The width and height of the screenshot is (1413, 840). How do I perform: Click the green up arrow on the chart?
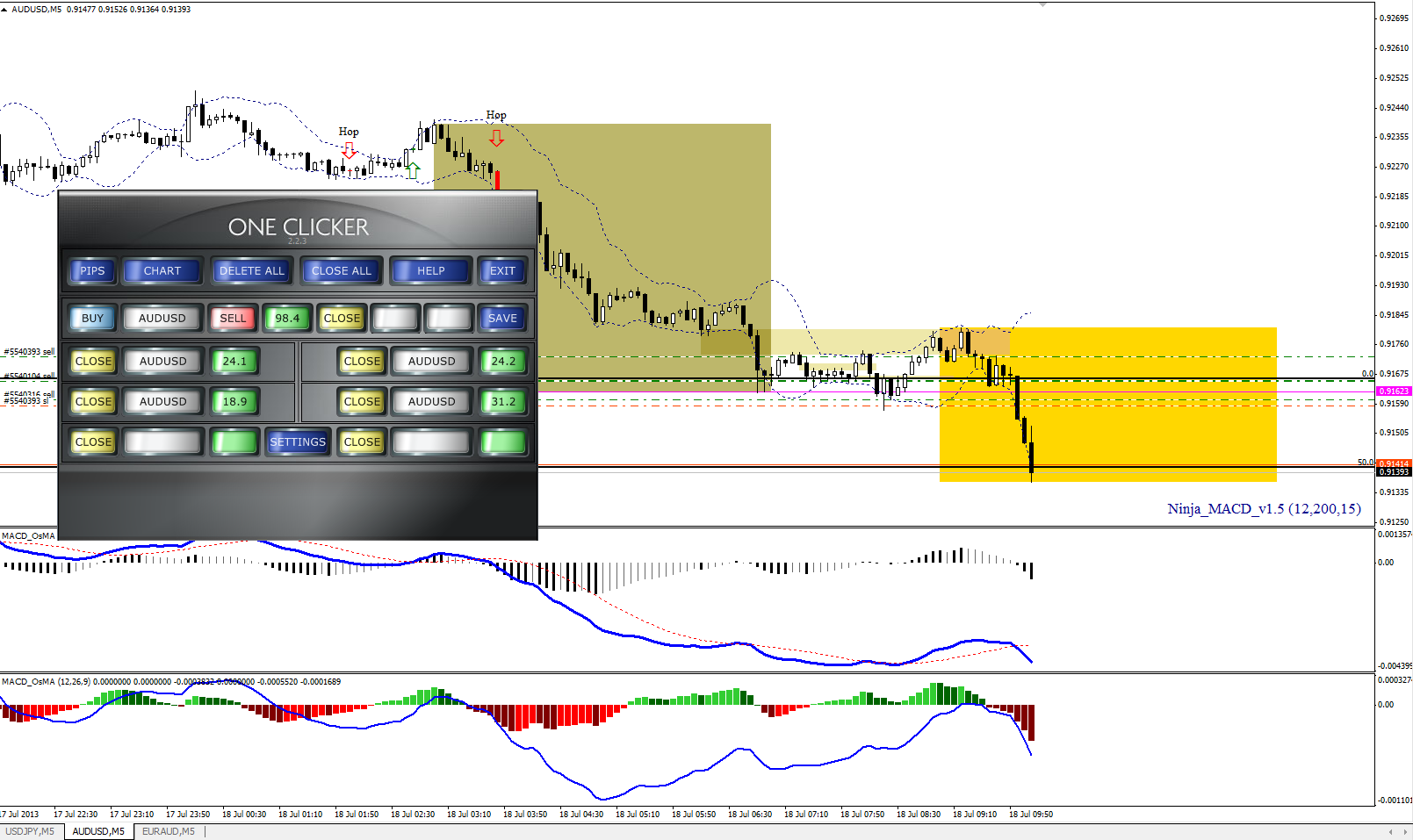tap(413, 170)
